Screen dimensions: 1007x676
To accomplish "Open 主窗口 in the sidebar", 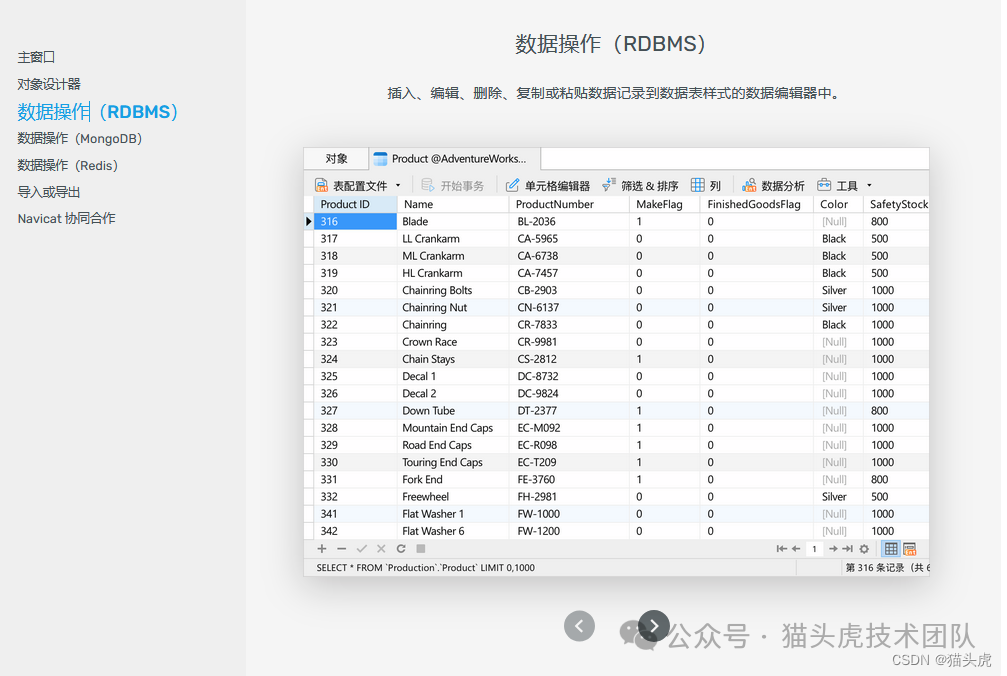I will point(36,57).
